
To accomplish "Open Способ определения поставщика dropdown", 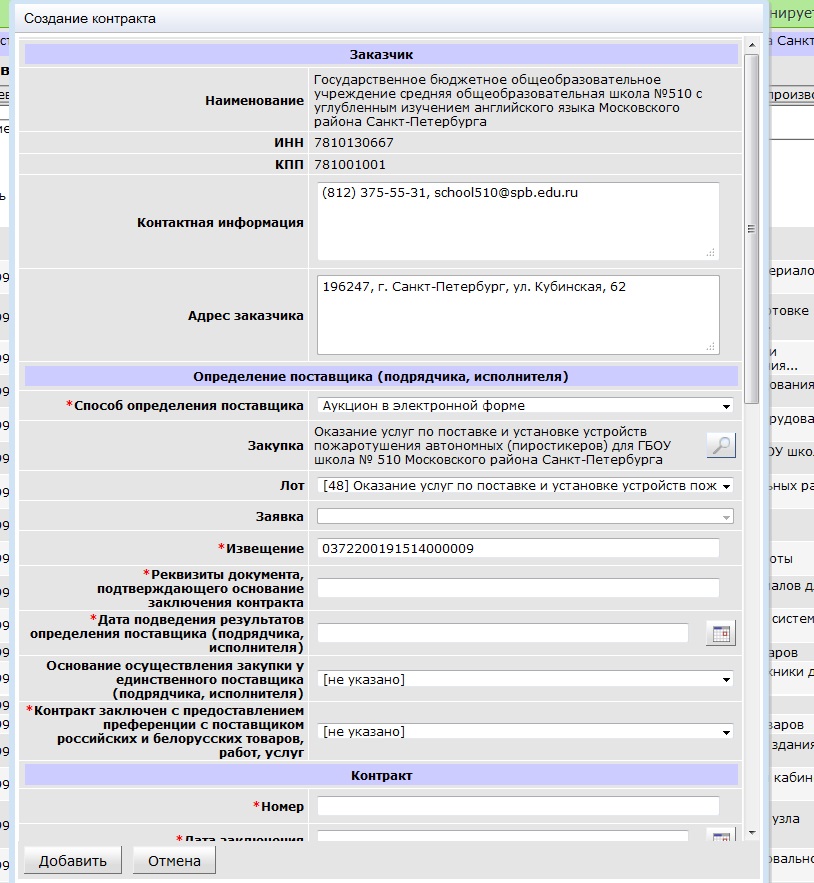I will tap(525, 405).
